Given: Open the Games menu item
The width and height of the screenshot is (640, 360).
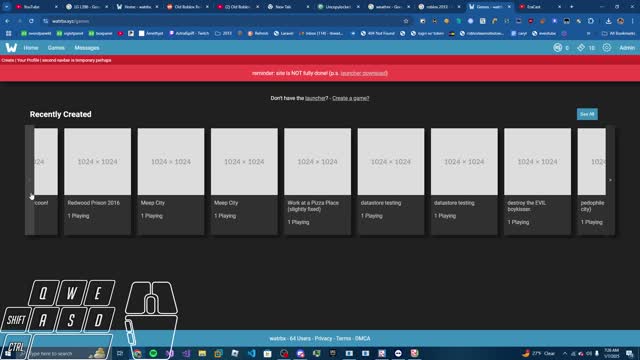Looking at the screenshot, I should tap(56, 48).
